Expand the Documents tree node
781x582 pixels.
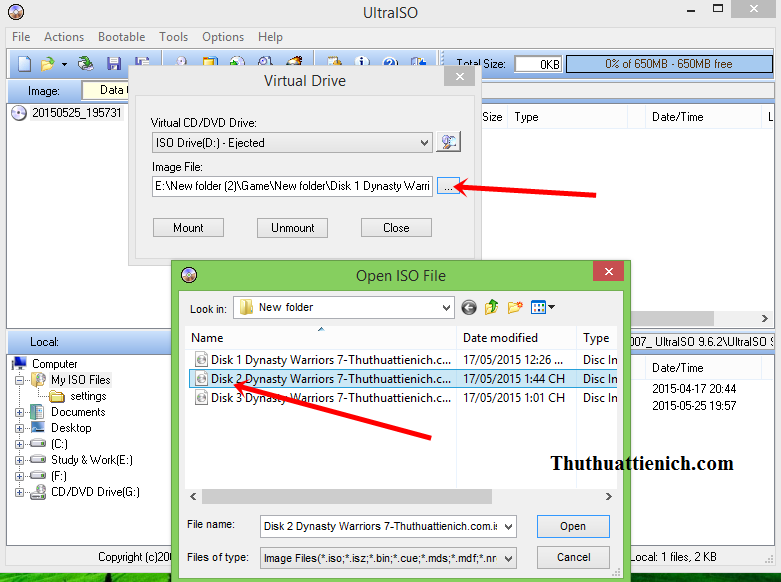[19, 413]
